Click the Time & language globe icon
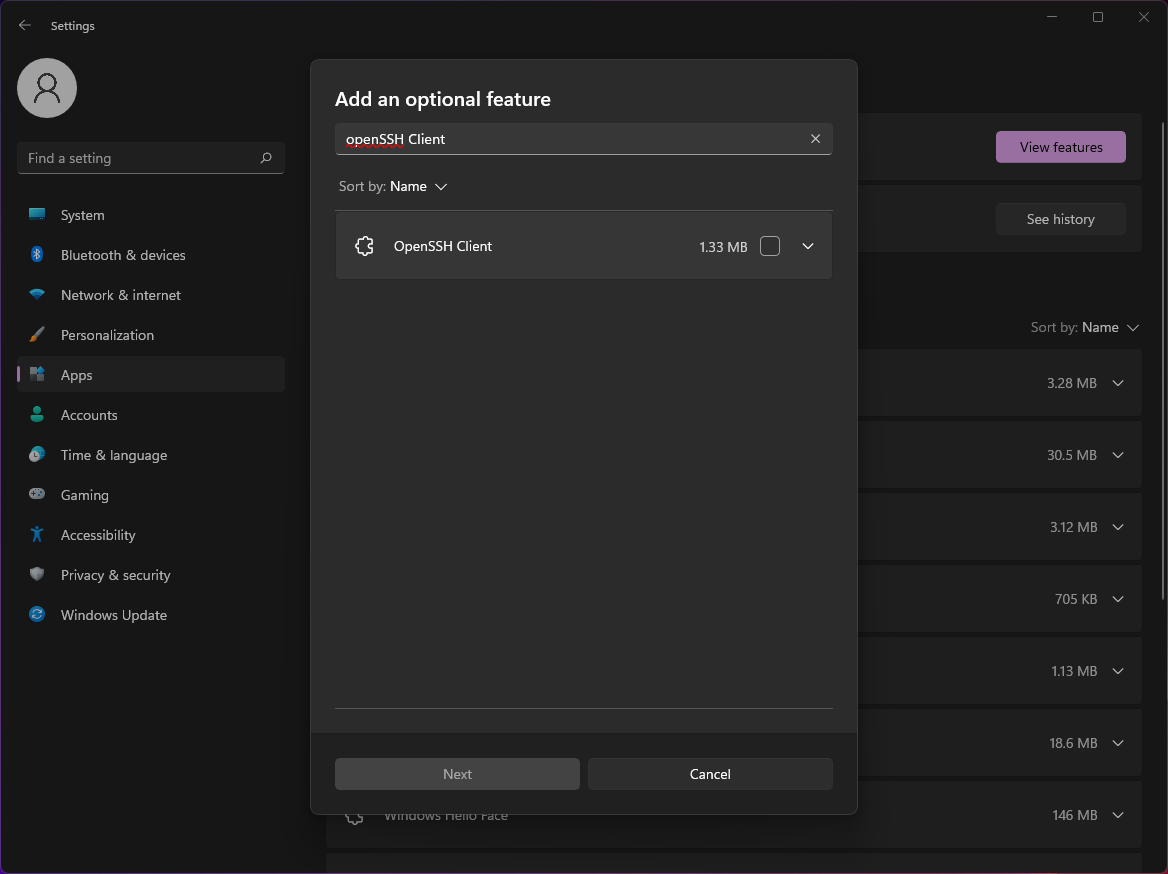The width and height of the screenshot is (1168, 874). (x=36, y=455)
